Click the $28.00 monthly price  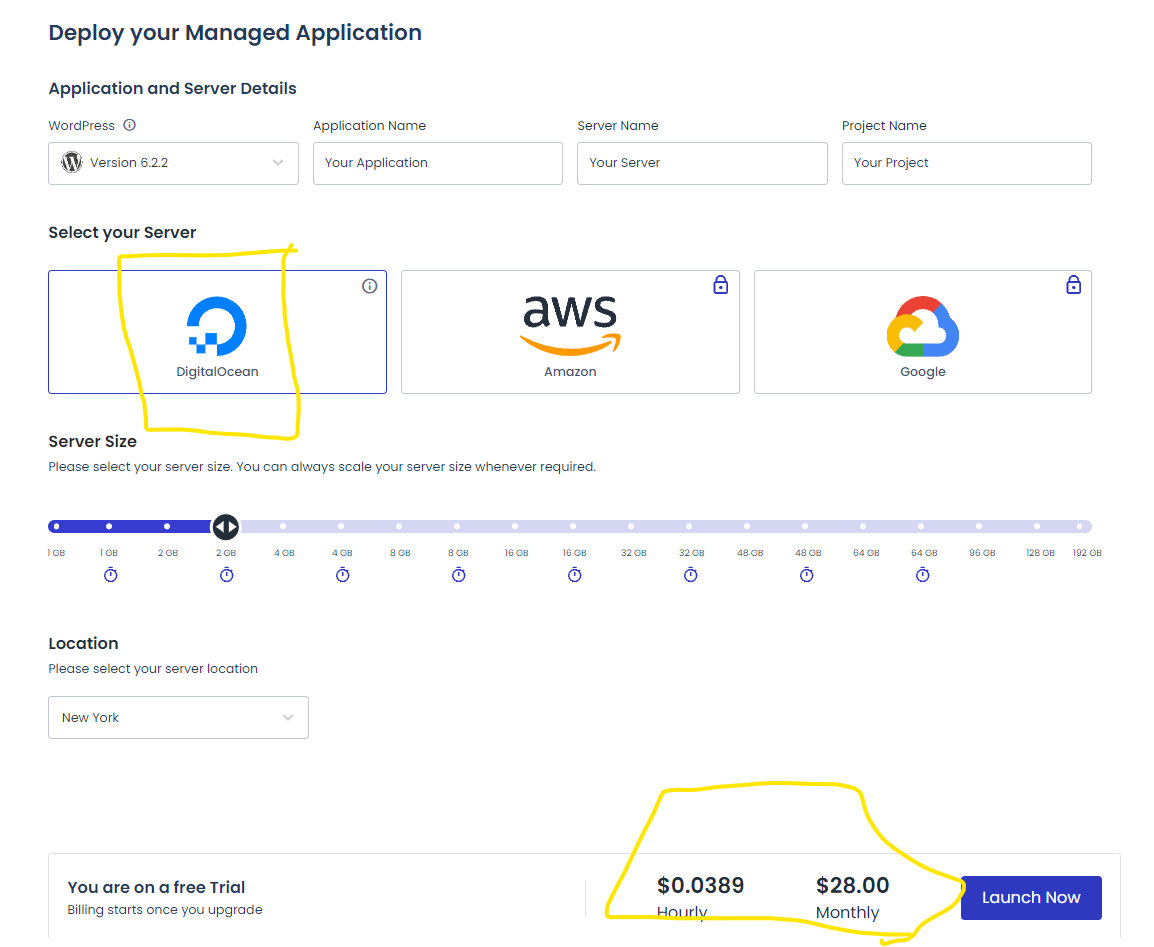coord(852,885)
